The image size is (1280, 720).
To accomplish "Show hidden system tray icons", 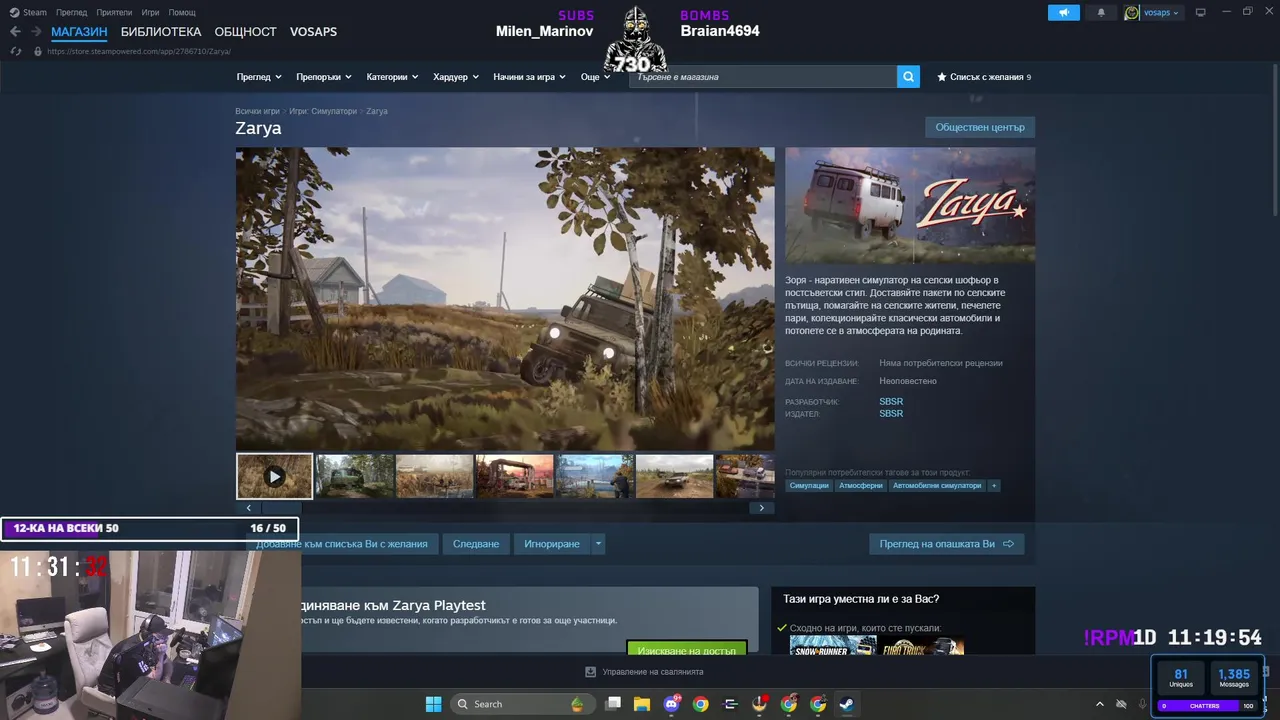I will click(1100, 704).
